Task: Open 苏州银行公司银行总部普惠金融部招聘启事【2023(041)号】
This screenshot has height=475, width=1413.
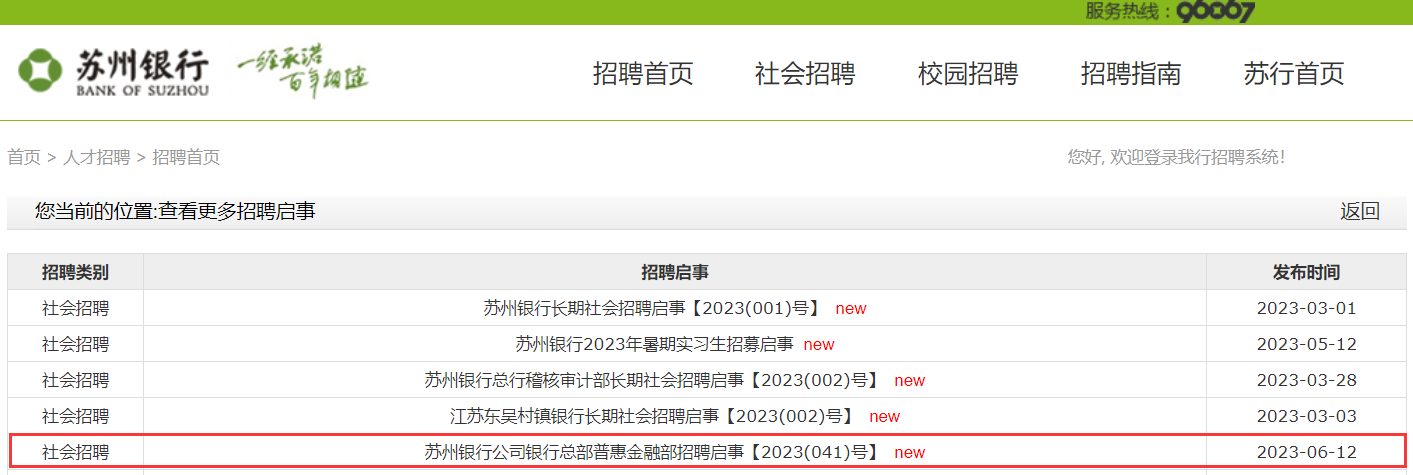Action: point(652,452)
